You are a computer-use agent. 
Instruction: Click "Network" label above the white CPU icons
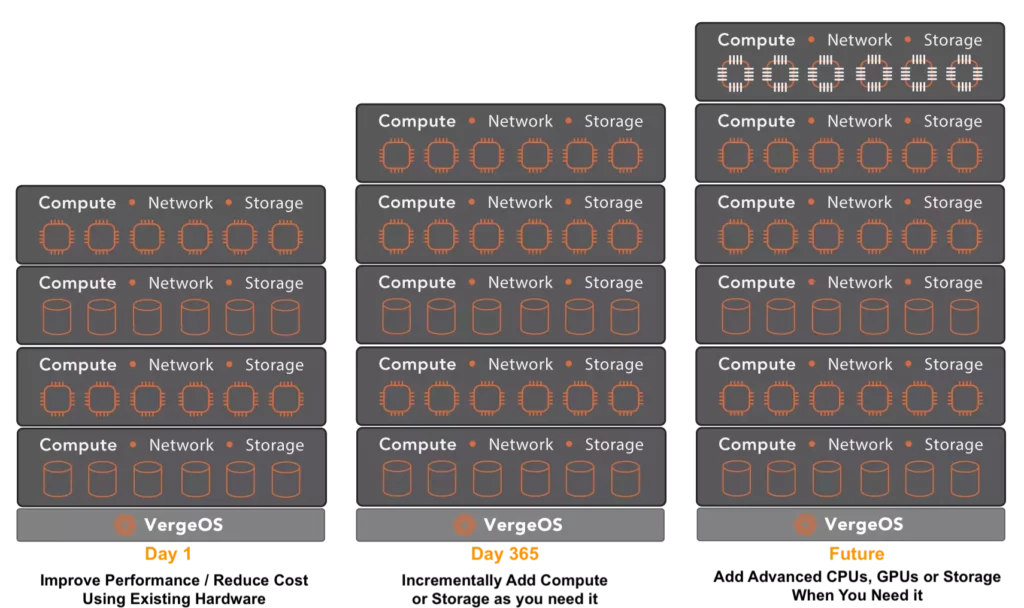[x=859, y=40]
